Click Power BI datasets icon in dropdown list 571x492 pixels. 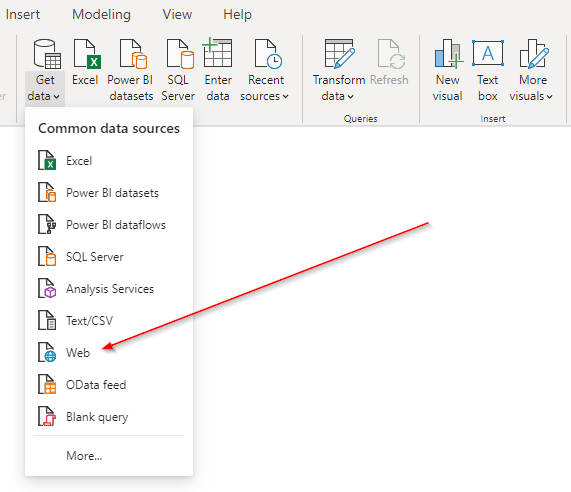coord(47,192)
